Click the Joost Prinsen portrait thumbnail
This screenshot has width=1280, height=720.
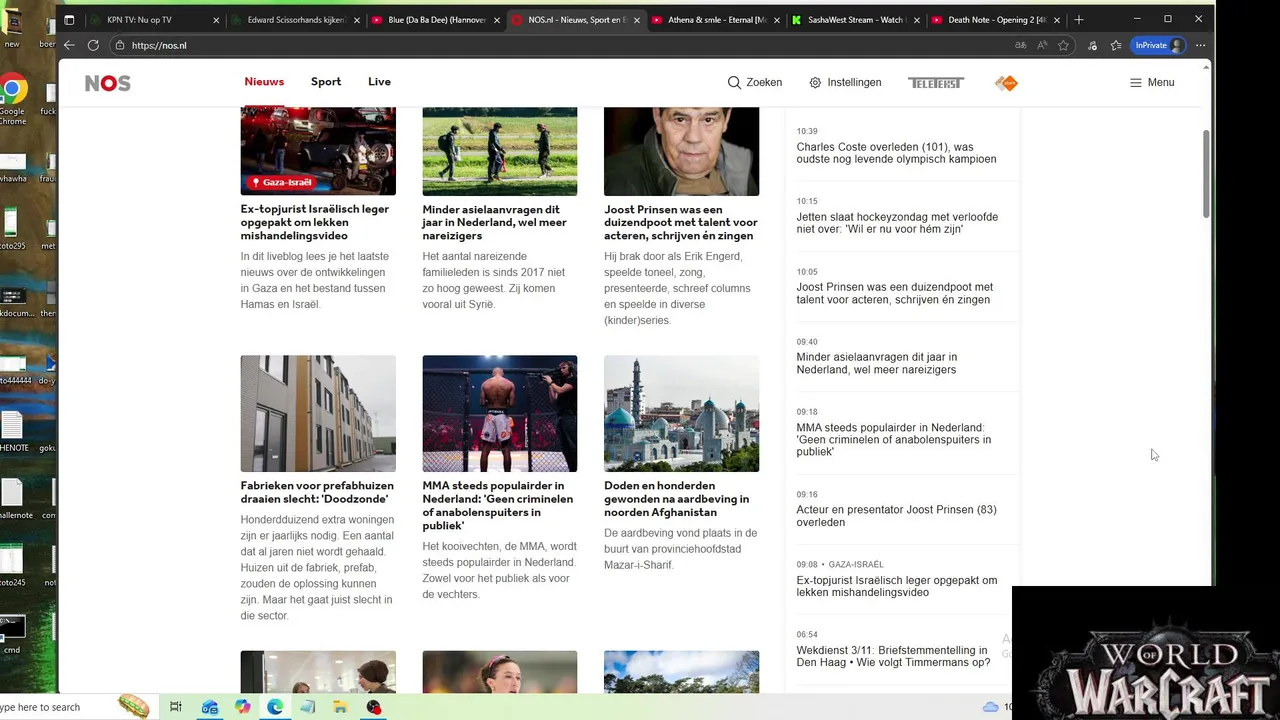(681, 151)
